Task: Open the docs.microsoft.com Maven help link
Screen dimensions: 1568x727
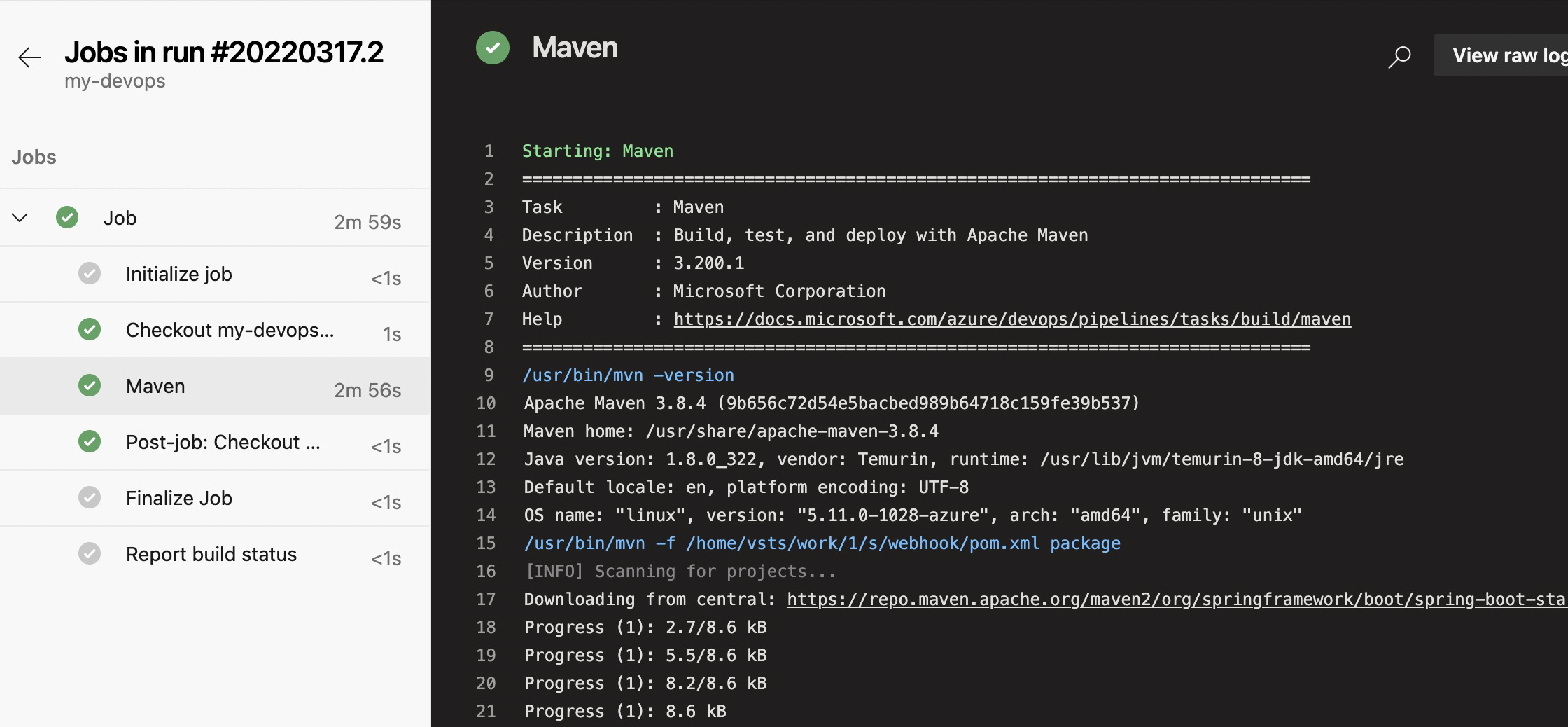Action: (x=1012, y=319)
